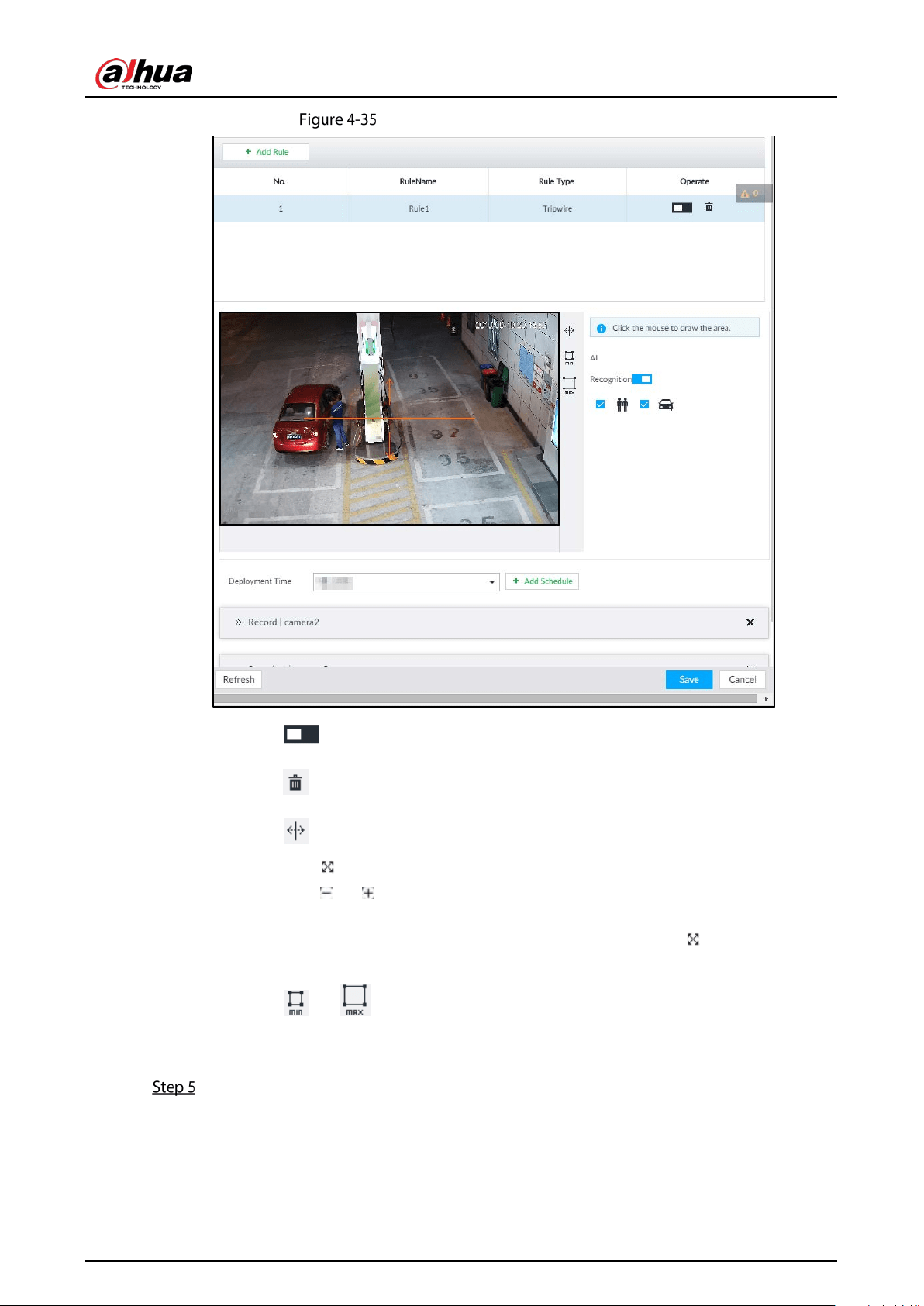The image size is (924, 1306).
Task: Open the Deployment Time dropdown
Action: coord(406,582)
